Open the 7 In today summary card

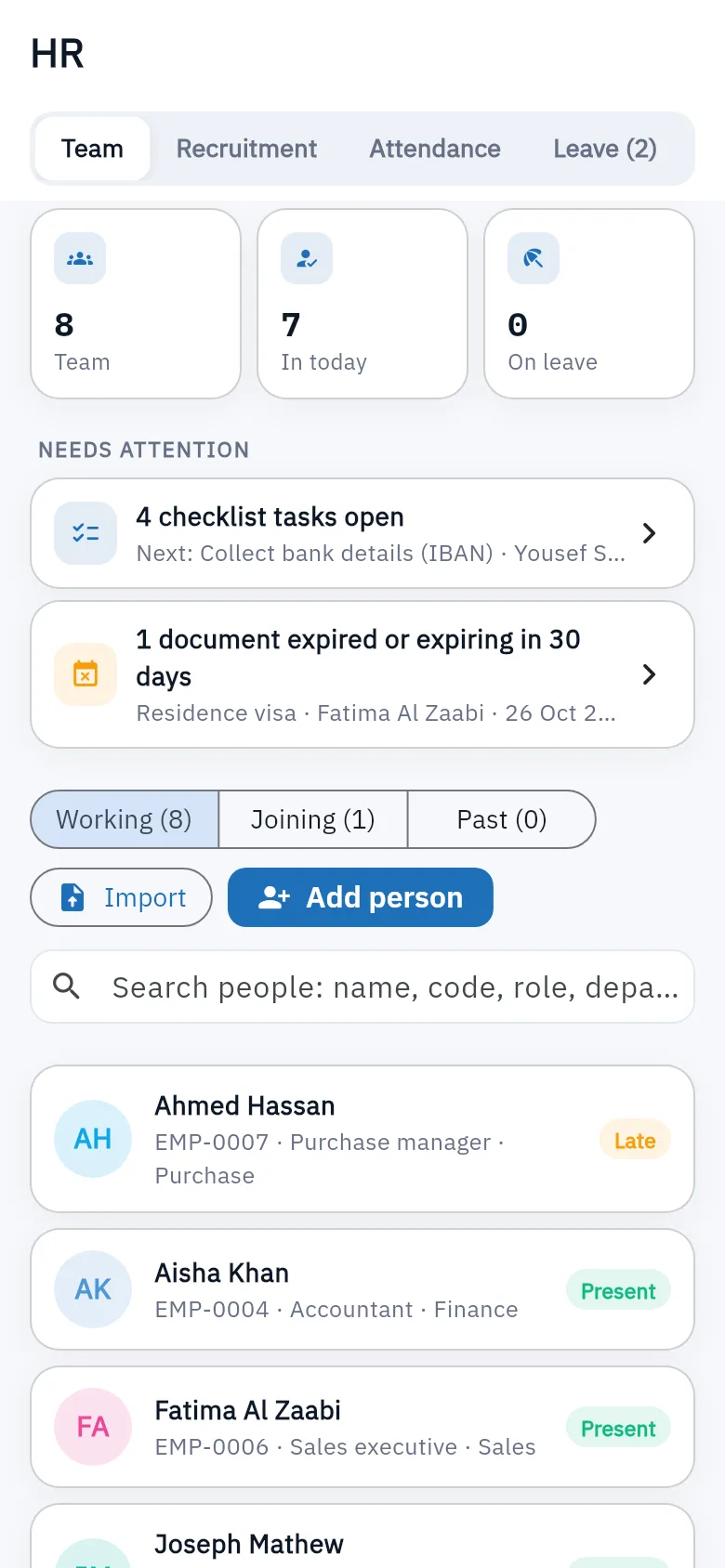[362, 304]
